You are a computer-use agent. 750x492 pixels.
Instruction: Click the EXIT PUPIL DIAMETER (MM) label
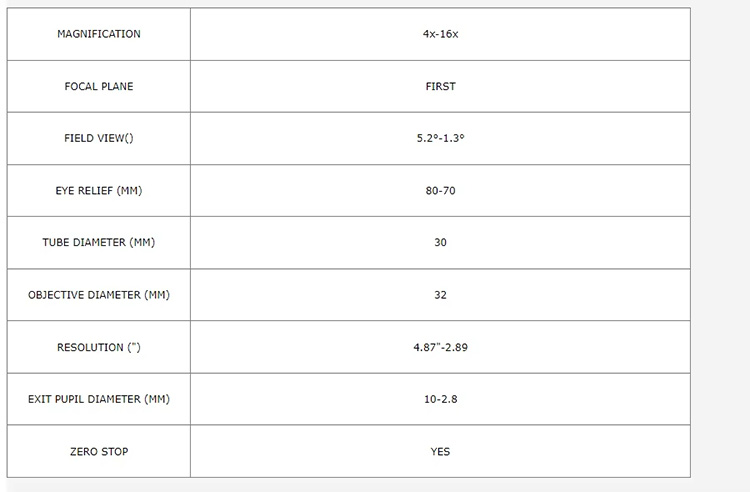[98, 399]
